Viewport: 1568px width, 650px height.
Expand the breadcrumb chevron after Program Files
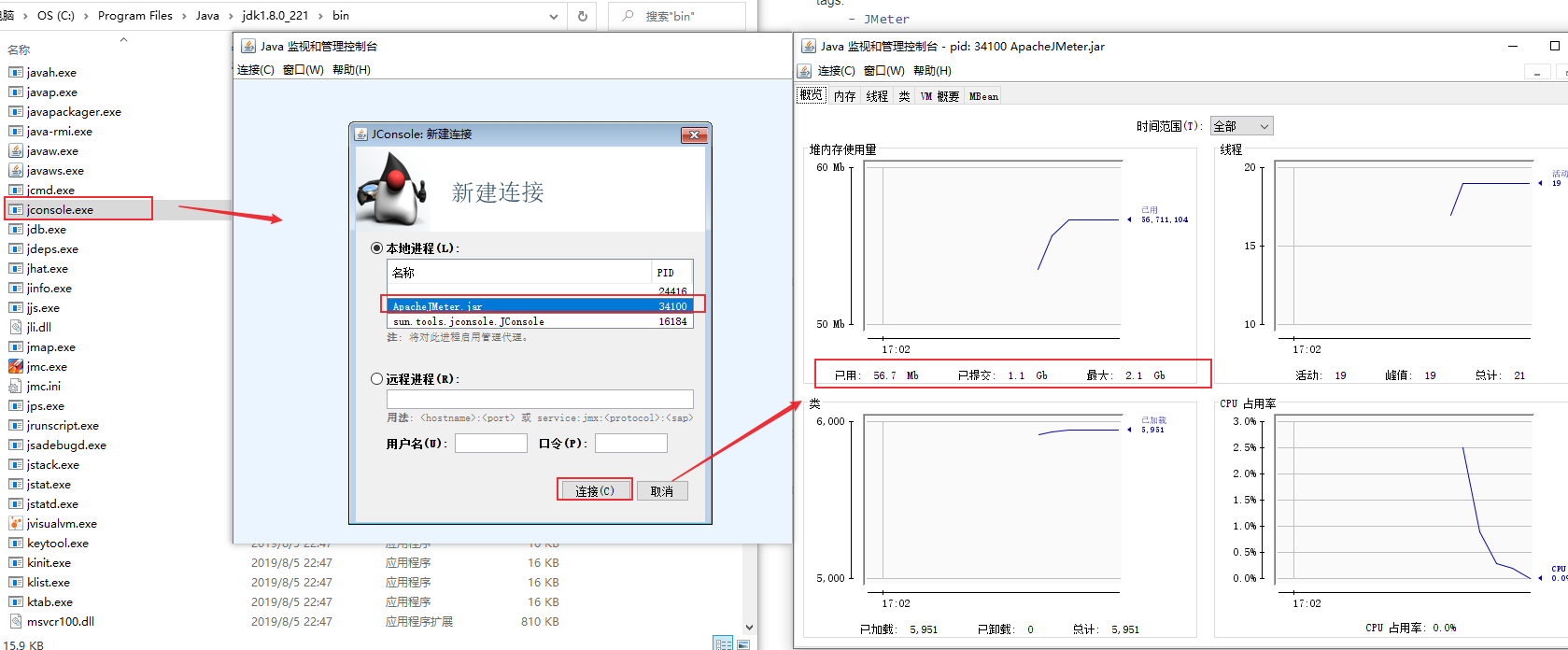point(184,16)
